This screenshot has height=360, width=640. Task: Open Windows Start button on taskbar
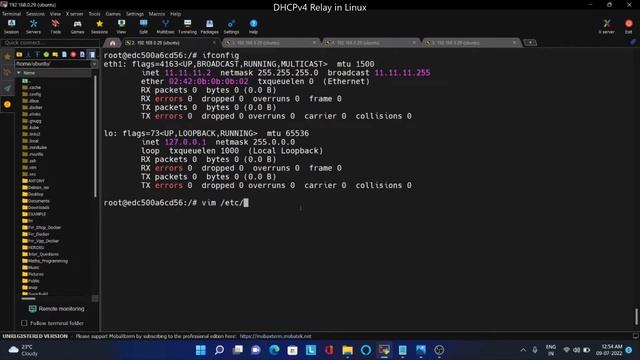click(201, 350)
